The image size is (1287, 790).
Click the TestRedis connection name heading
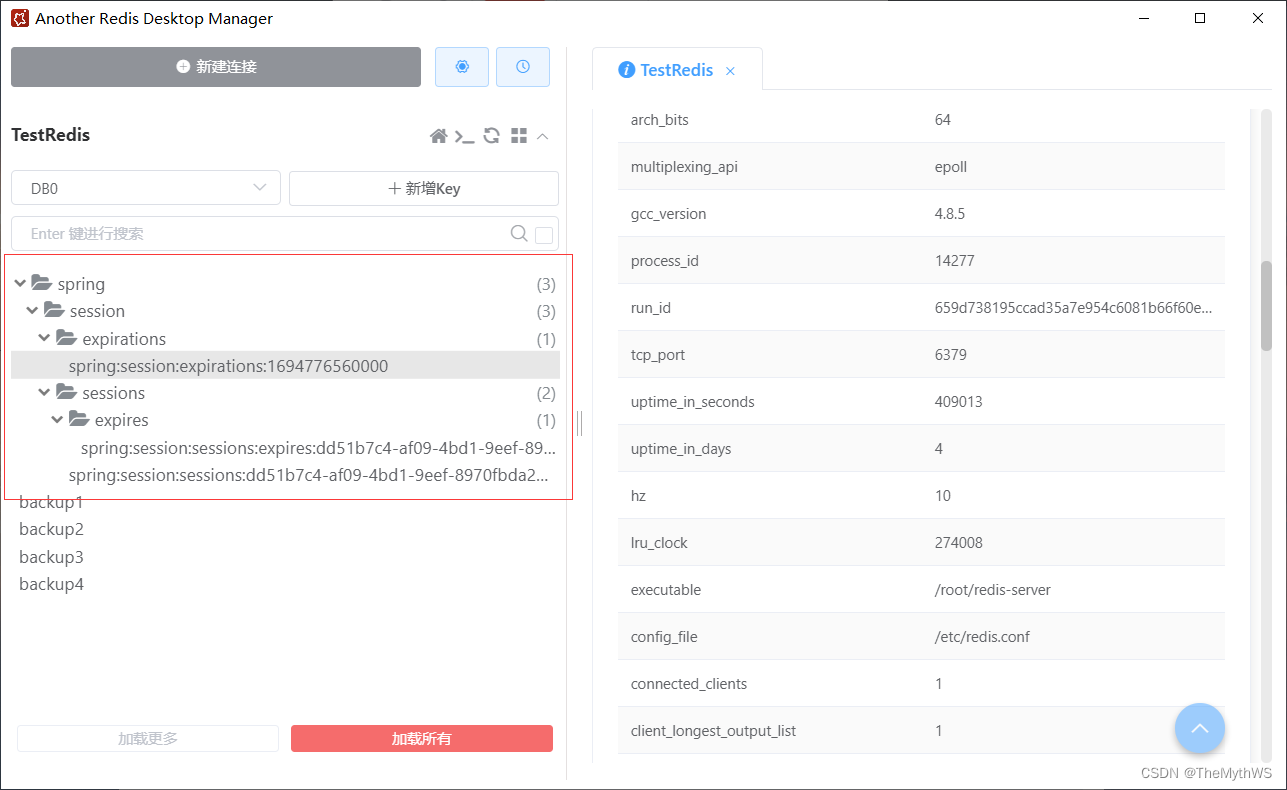point(50,135)
